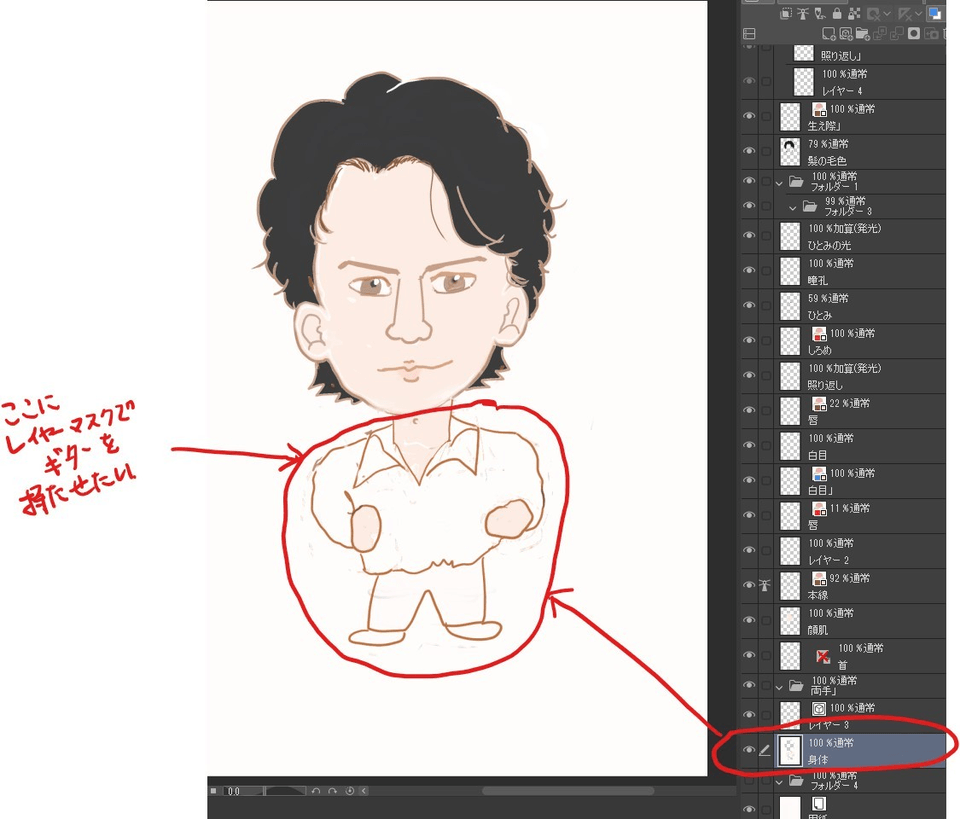Click the lock layer padlock icon

click(837, 13)
